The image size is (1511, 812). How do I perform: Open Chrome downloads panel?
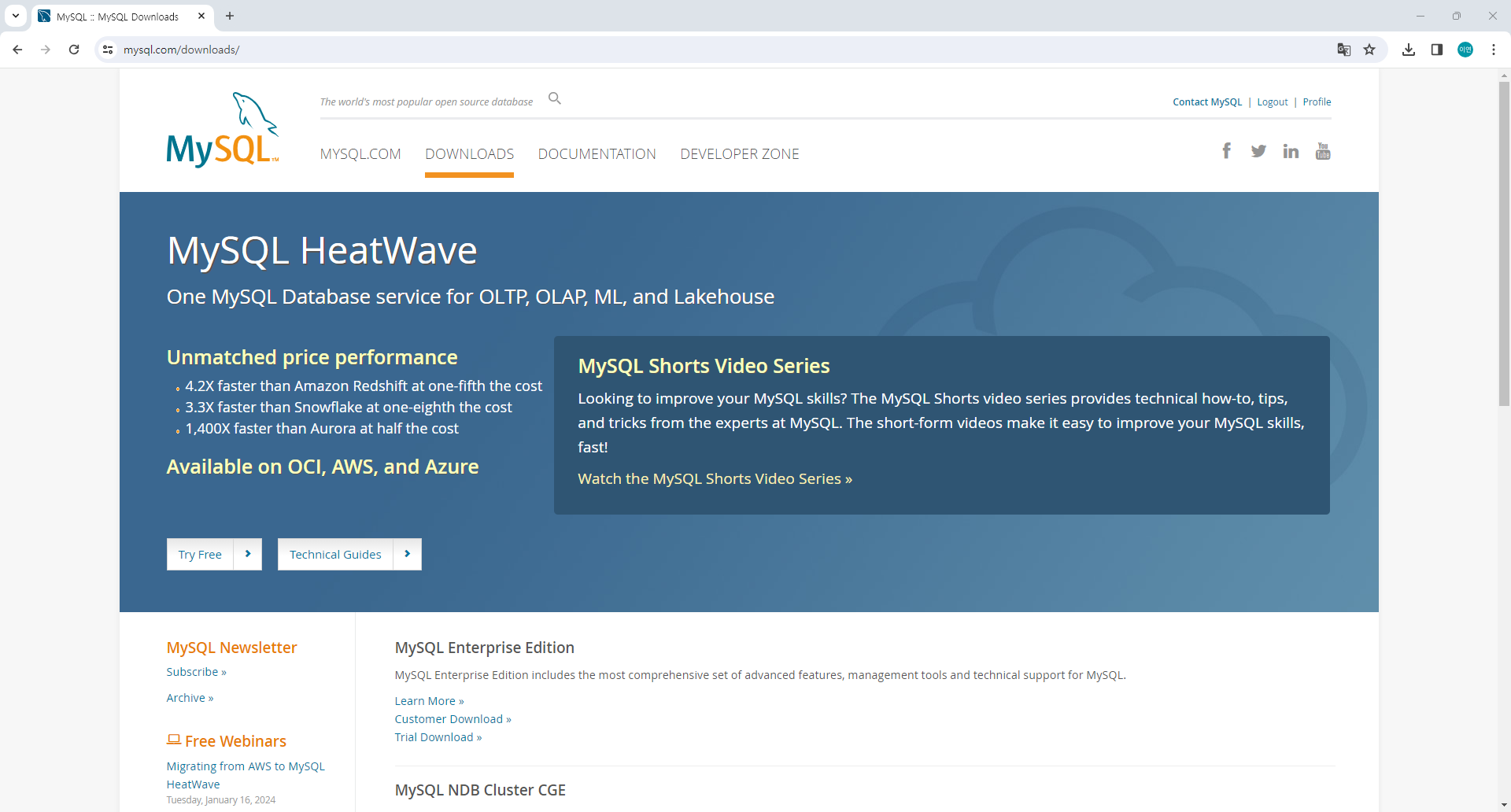coord(1409,50)
